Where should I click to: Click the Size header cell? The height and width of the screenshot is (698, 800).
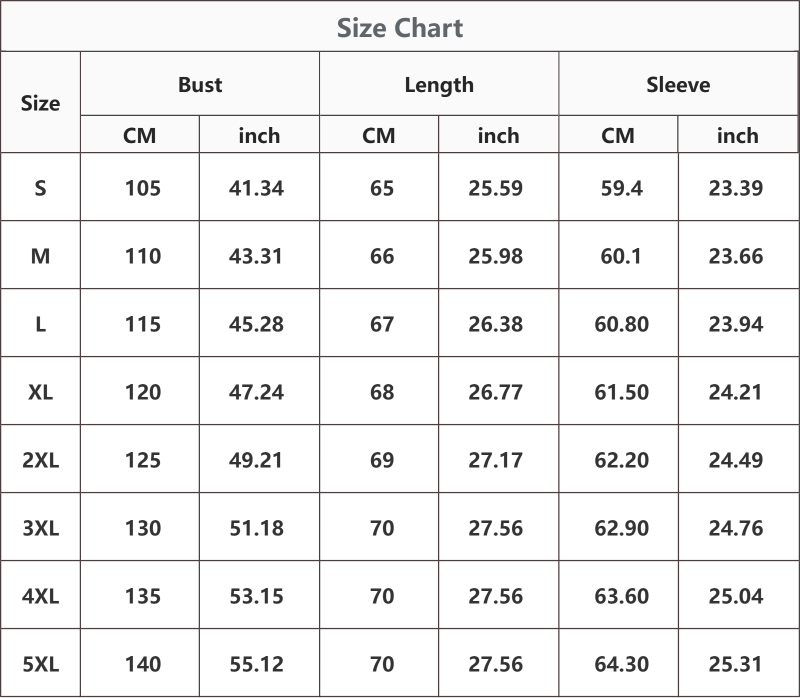click(40, 104)
